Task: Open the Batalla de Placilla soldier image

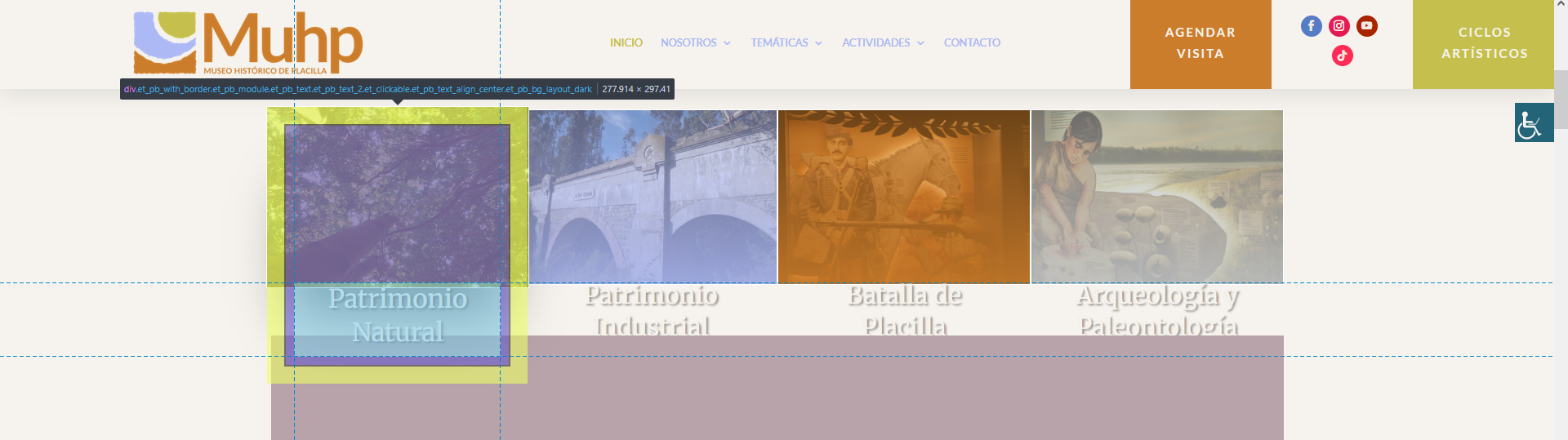Action: coord(904,197)
